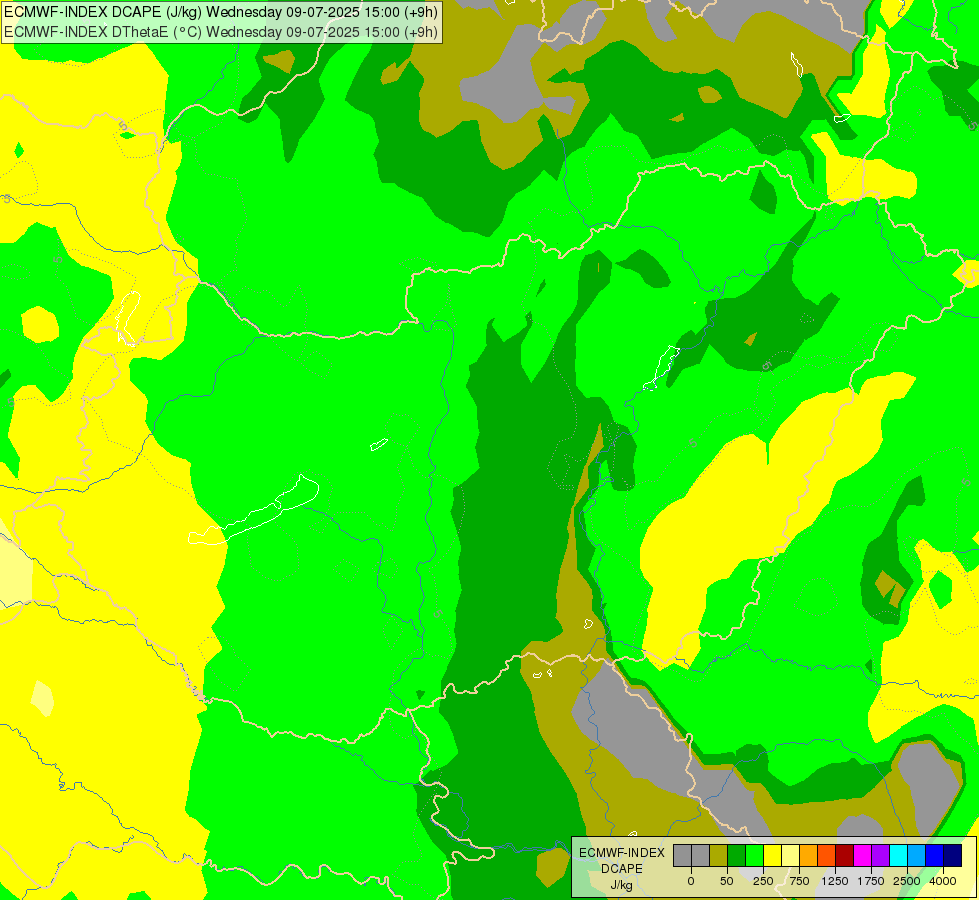Image resolution: width=979 pixels, height=900 pixels.
Task: Click the DThetaE (°C) title line
Action: (x=221, y=32)
